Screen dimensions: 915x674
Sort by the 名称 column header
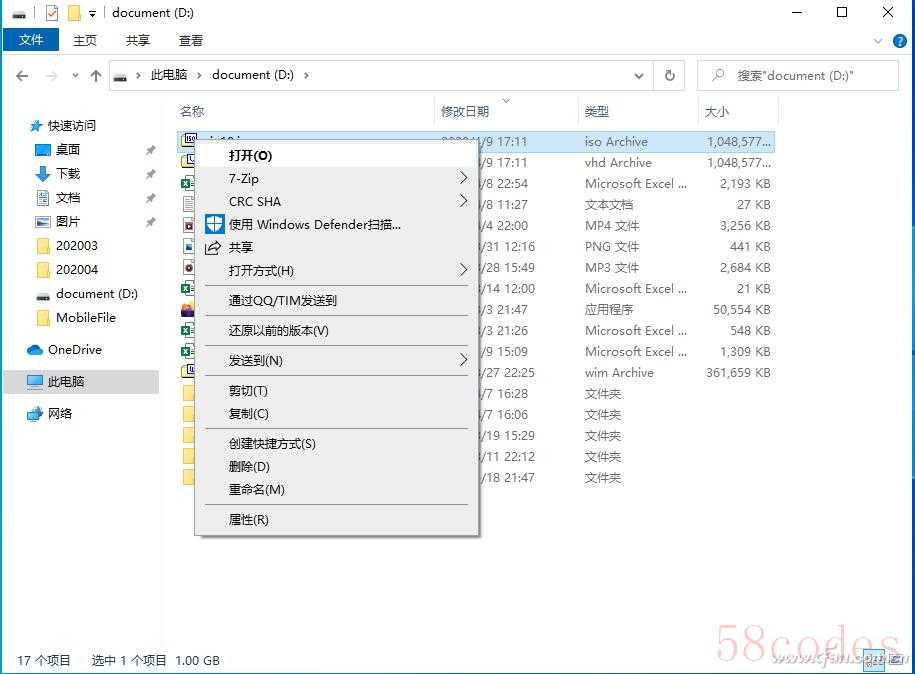tap(191, 111)
